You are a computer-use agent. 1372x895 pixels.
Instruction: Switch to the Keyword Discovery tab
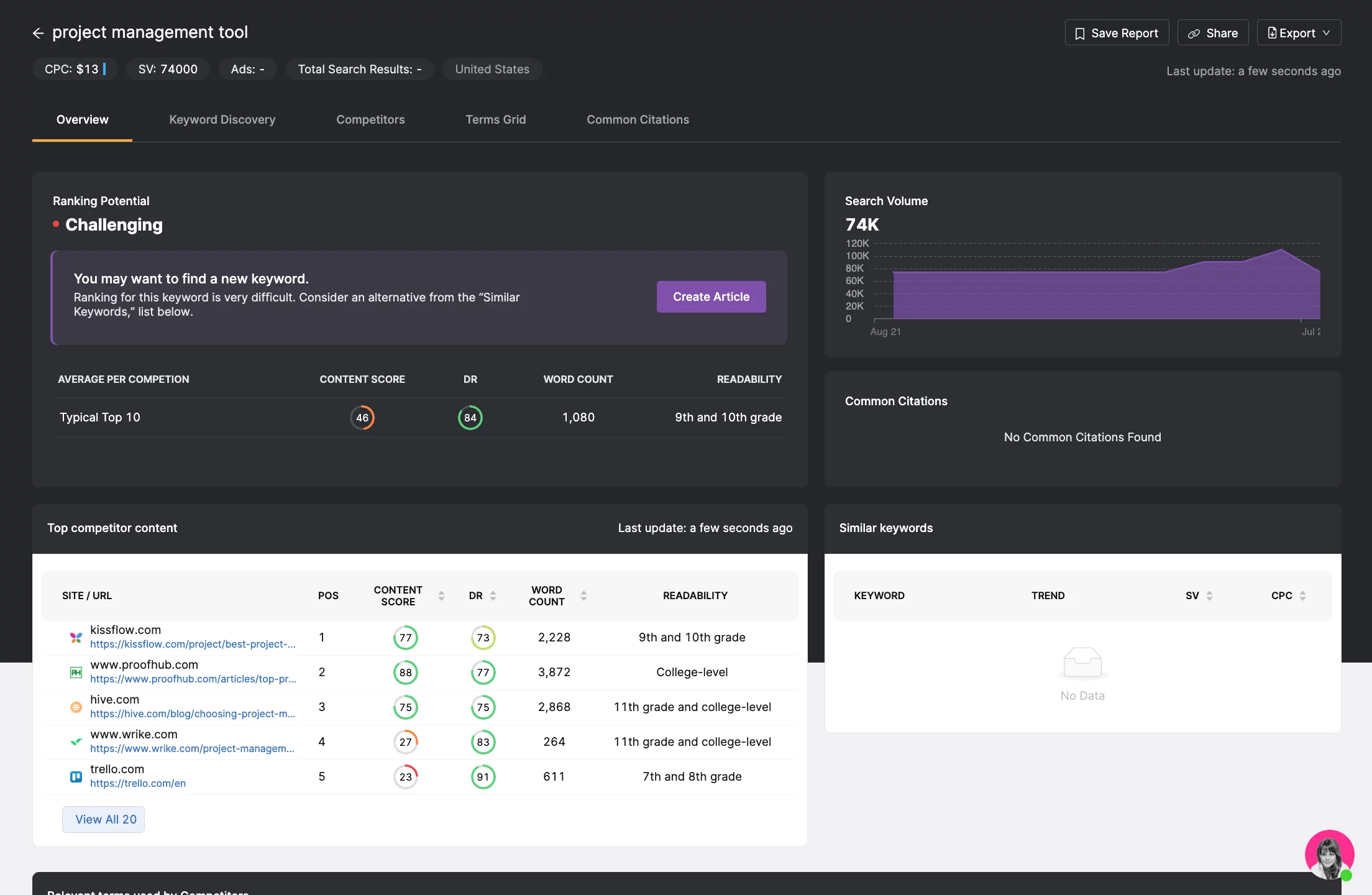point(222,119)
